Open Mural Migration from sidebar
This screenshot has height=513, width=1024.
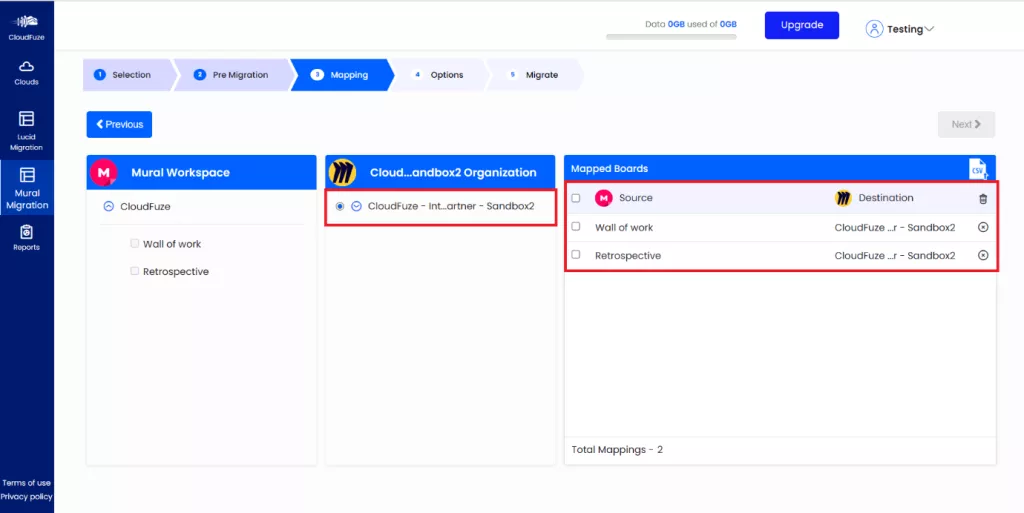(27, 188)
